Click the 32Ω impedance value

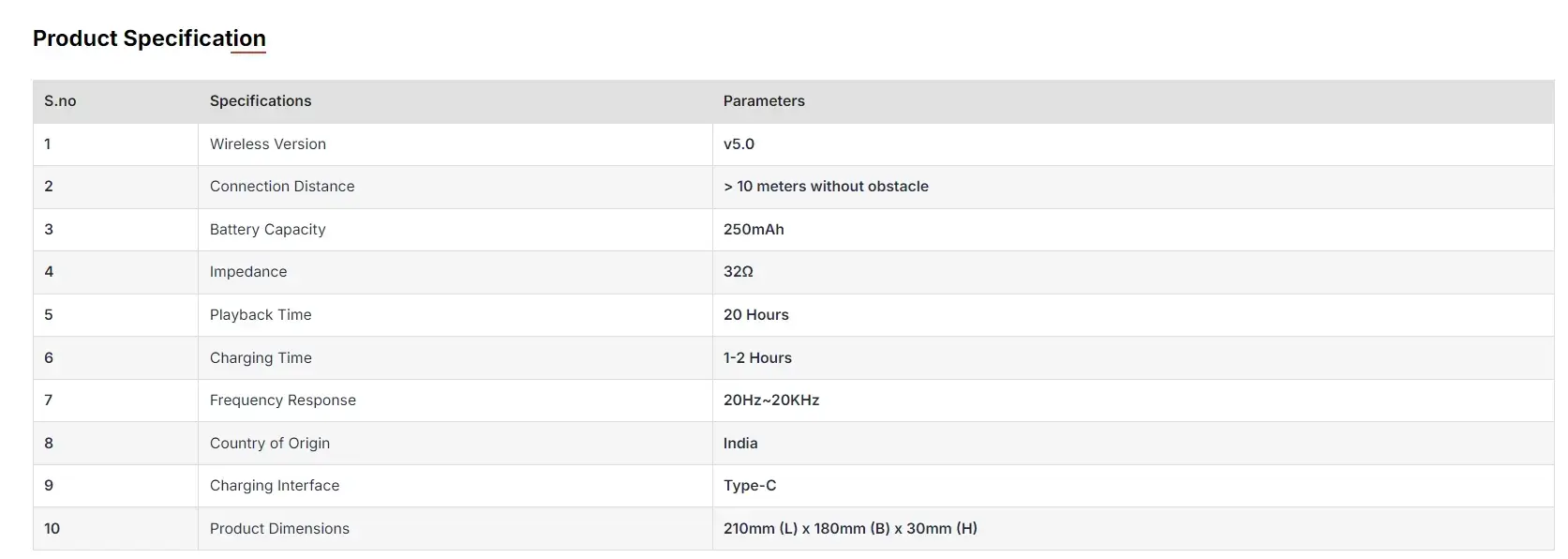[739, 272]
